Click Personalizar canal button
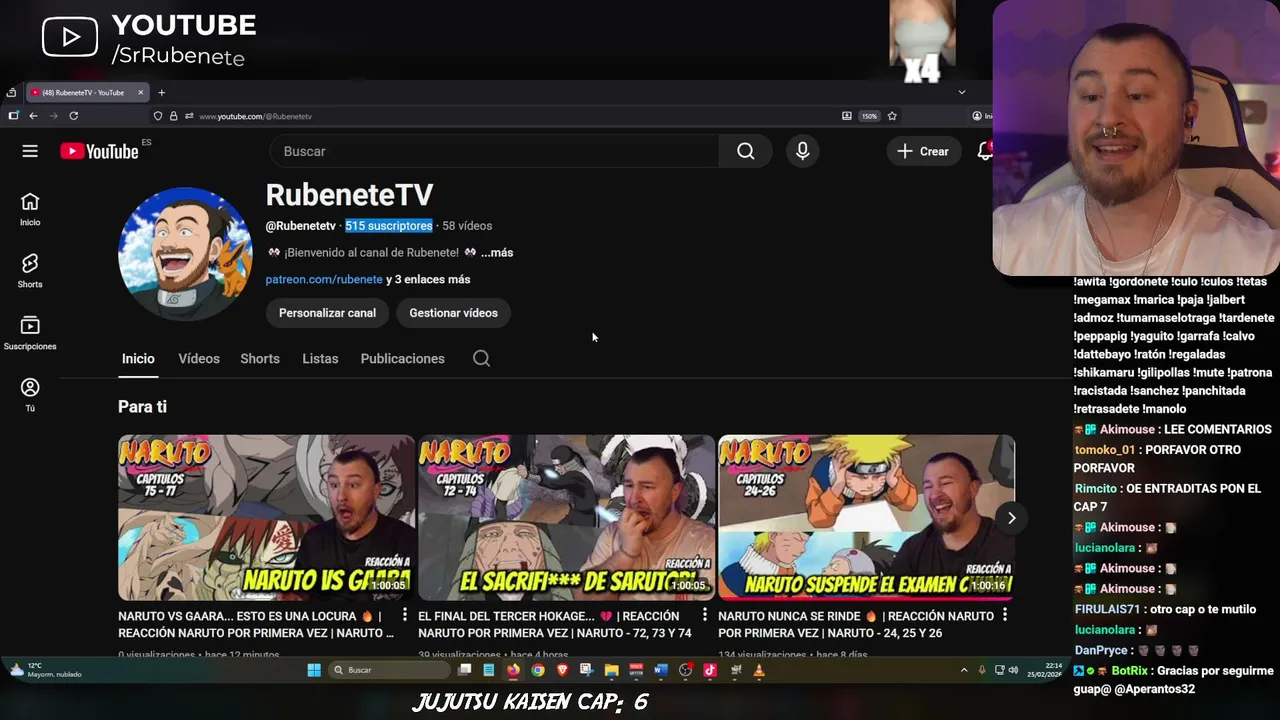 click(x=327, y=313)
